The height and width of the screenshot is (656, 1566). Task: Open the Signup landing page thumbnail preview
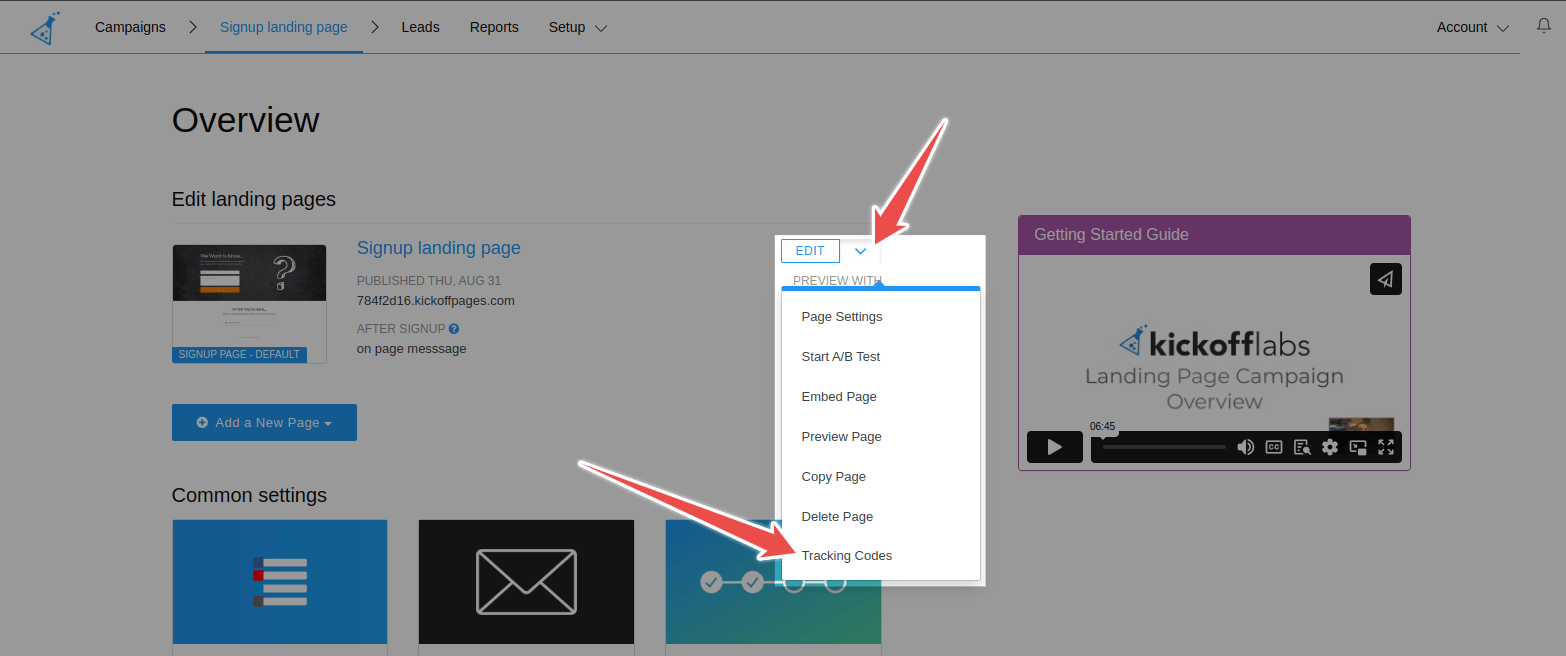(x=249, y=298)
